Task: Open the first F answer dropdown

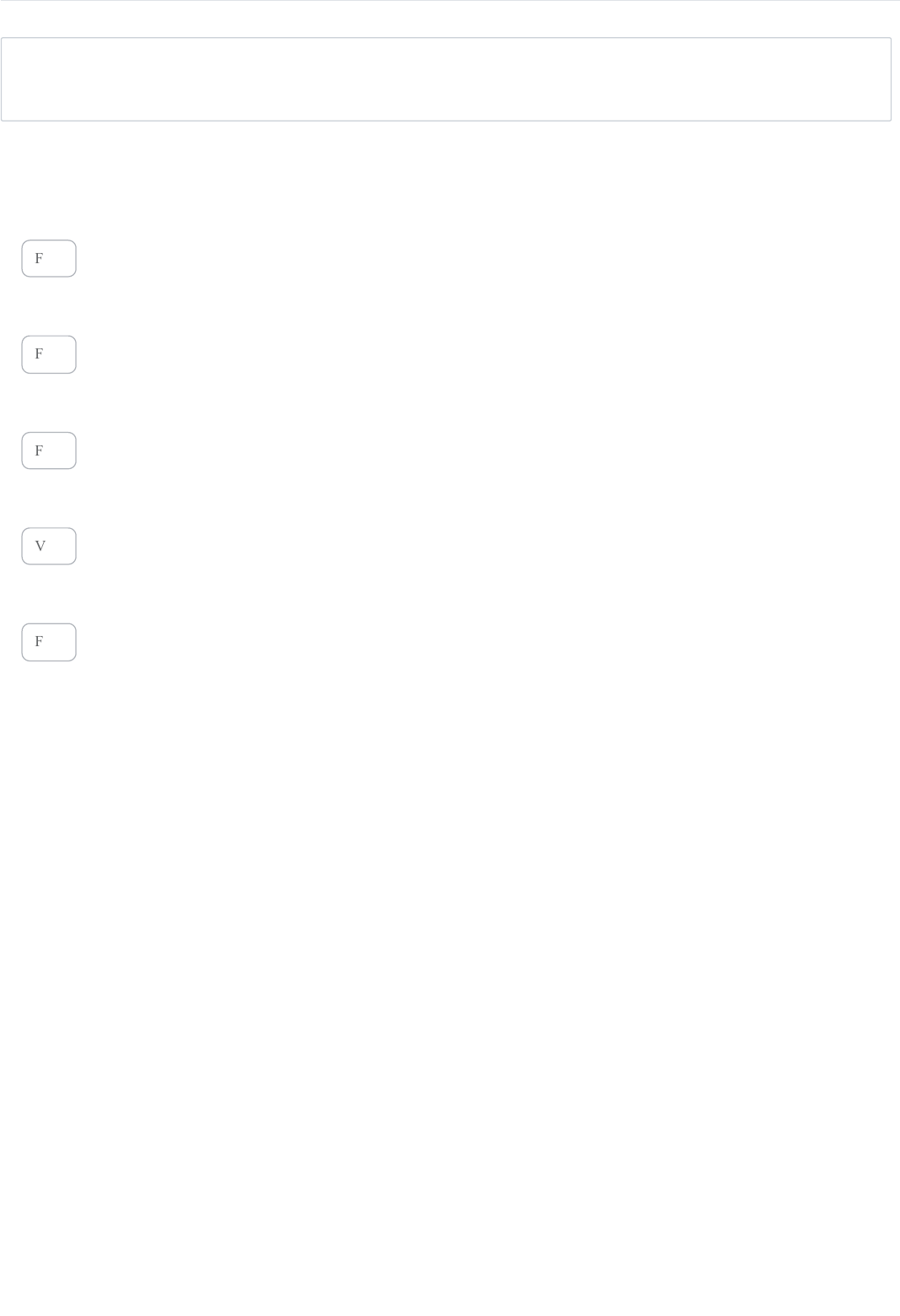Action: click(x=49, y=258)
